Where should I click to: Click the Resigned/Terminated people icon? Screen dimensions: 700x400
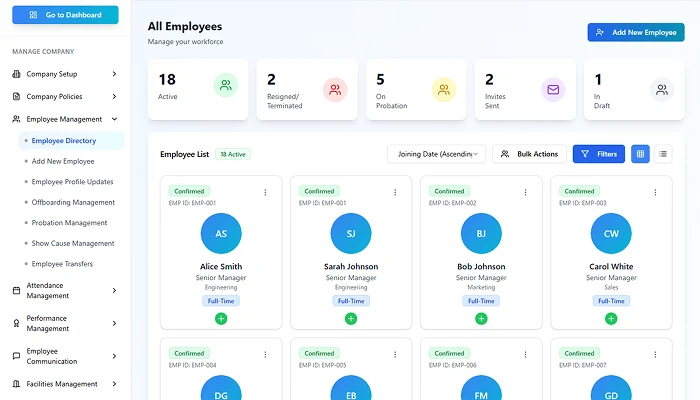point(335,90)
